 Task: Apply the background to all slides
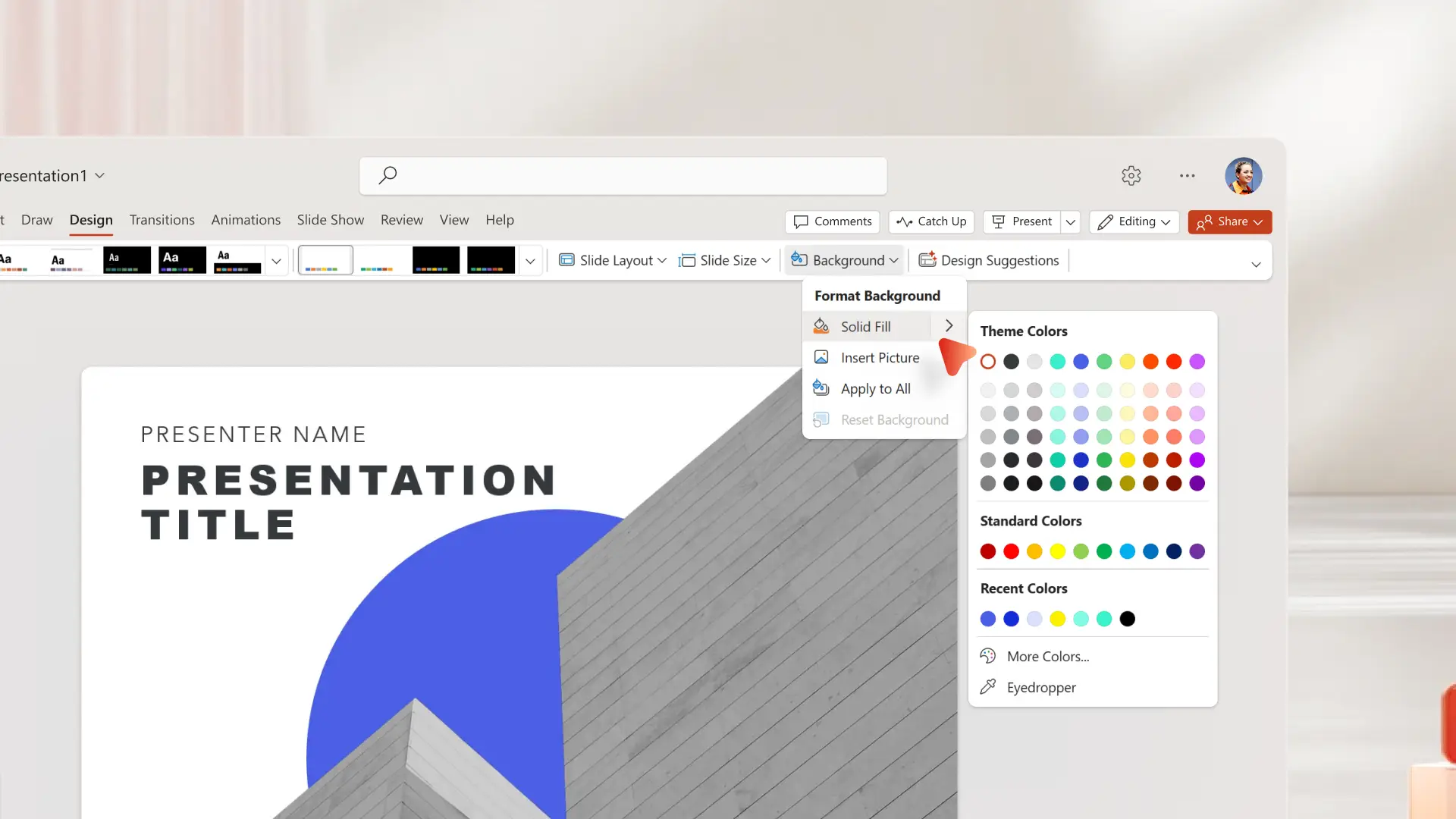875,388
